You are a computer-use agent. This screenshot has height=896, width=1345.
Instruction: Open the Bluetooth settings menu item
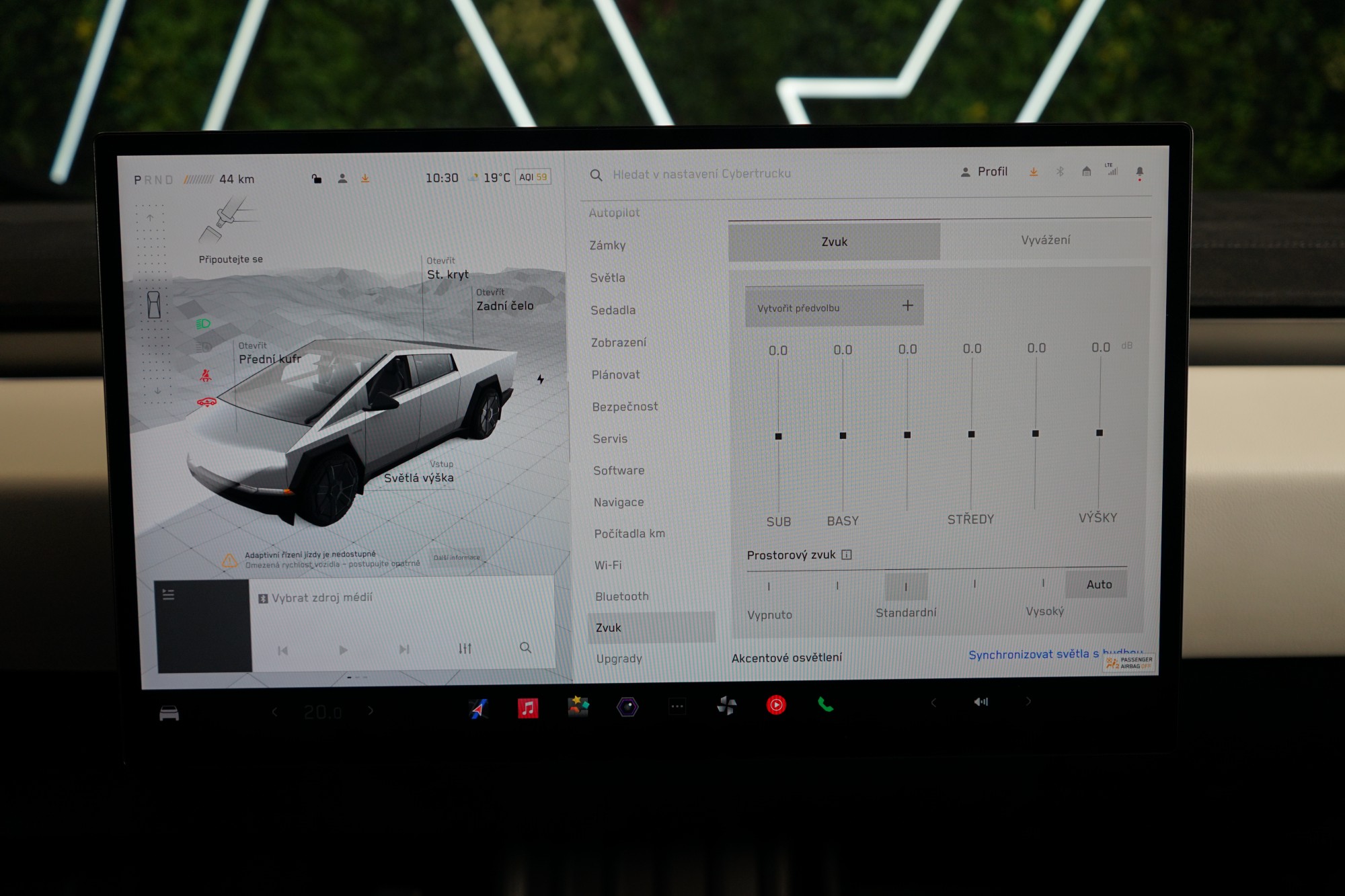(x=621, y=596)
